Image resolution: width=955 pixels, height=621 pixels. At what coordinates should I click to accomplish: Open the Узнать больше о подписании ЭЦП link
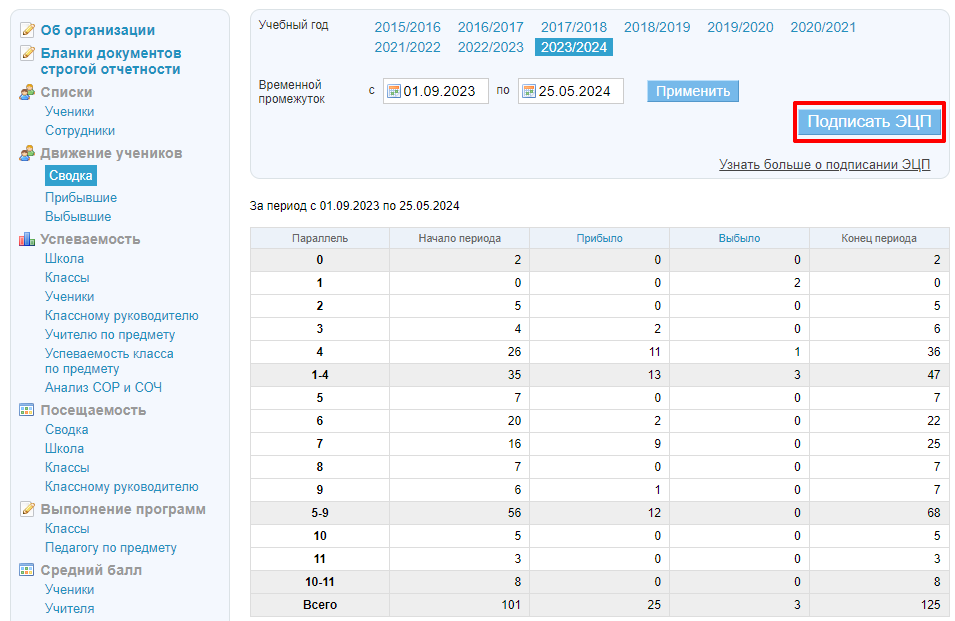pyautogui.click(x=824, y=165)
